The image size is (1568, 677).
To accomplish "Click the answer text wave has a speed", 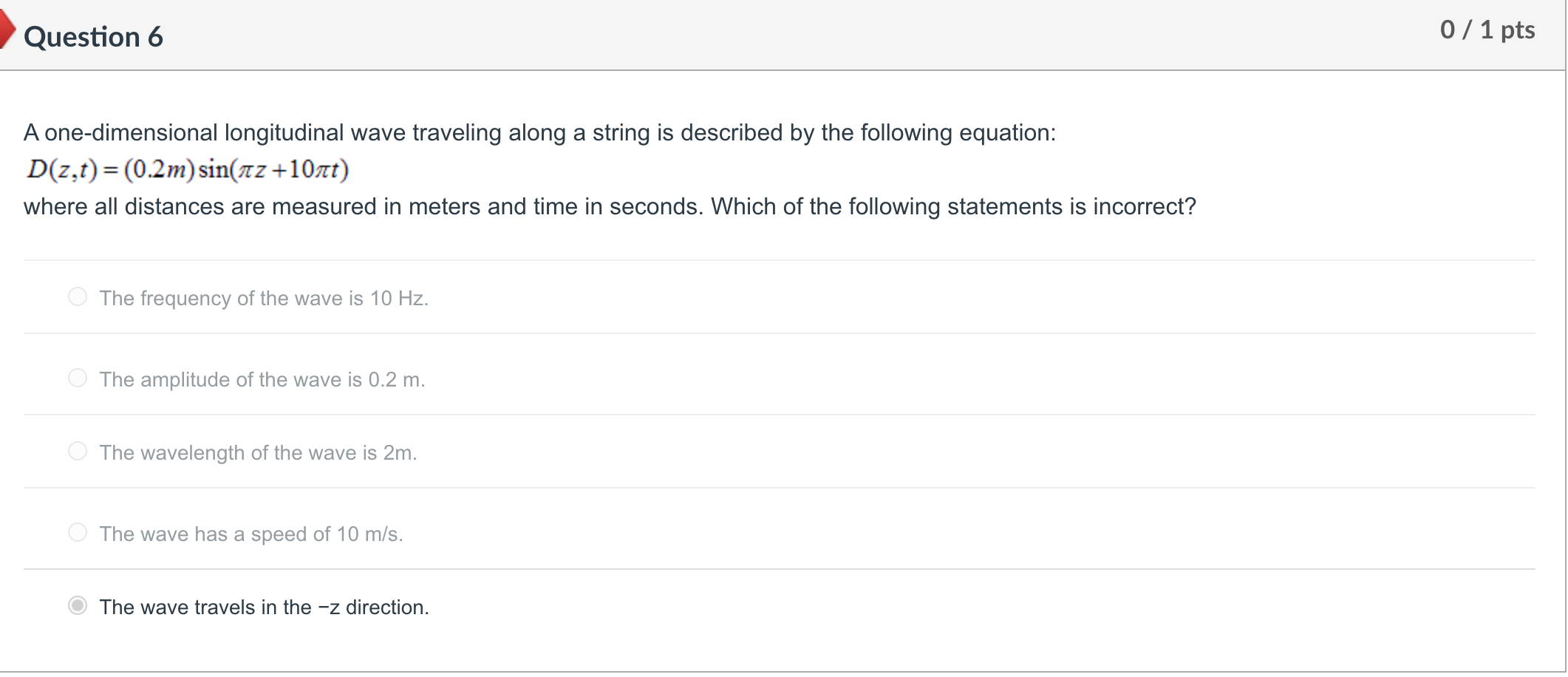I will [x=251, y=533].
